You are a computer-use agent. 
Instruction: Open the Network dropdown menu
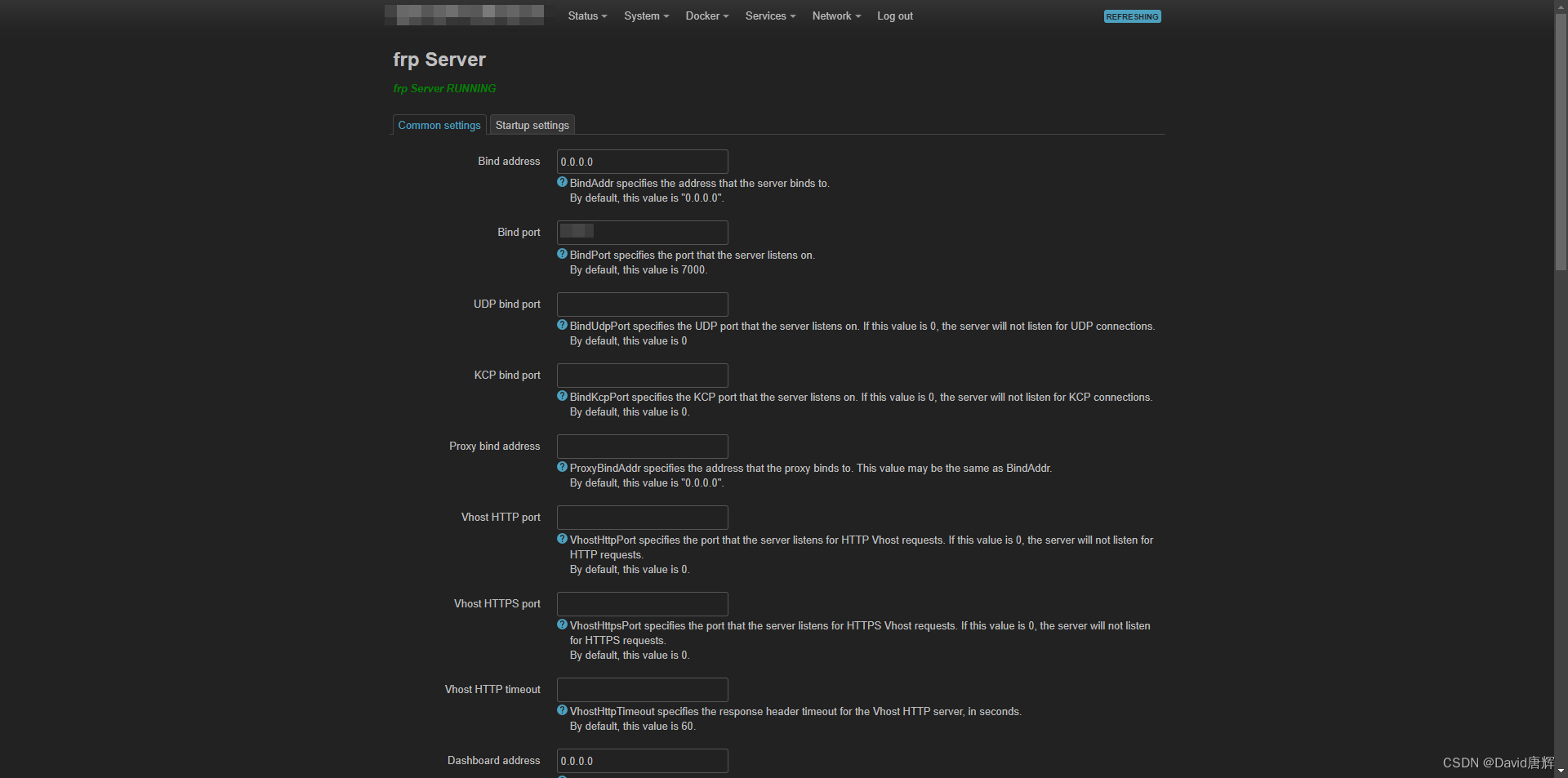click(836, 16)
